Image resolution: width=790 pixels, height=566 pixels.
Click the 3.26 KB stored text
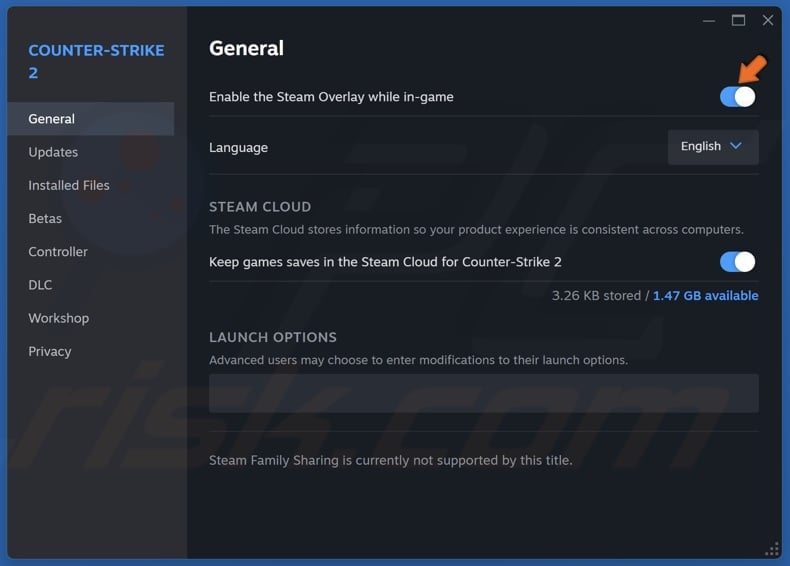pyautogui.click(x=596, y=295)
